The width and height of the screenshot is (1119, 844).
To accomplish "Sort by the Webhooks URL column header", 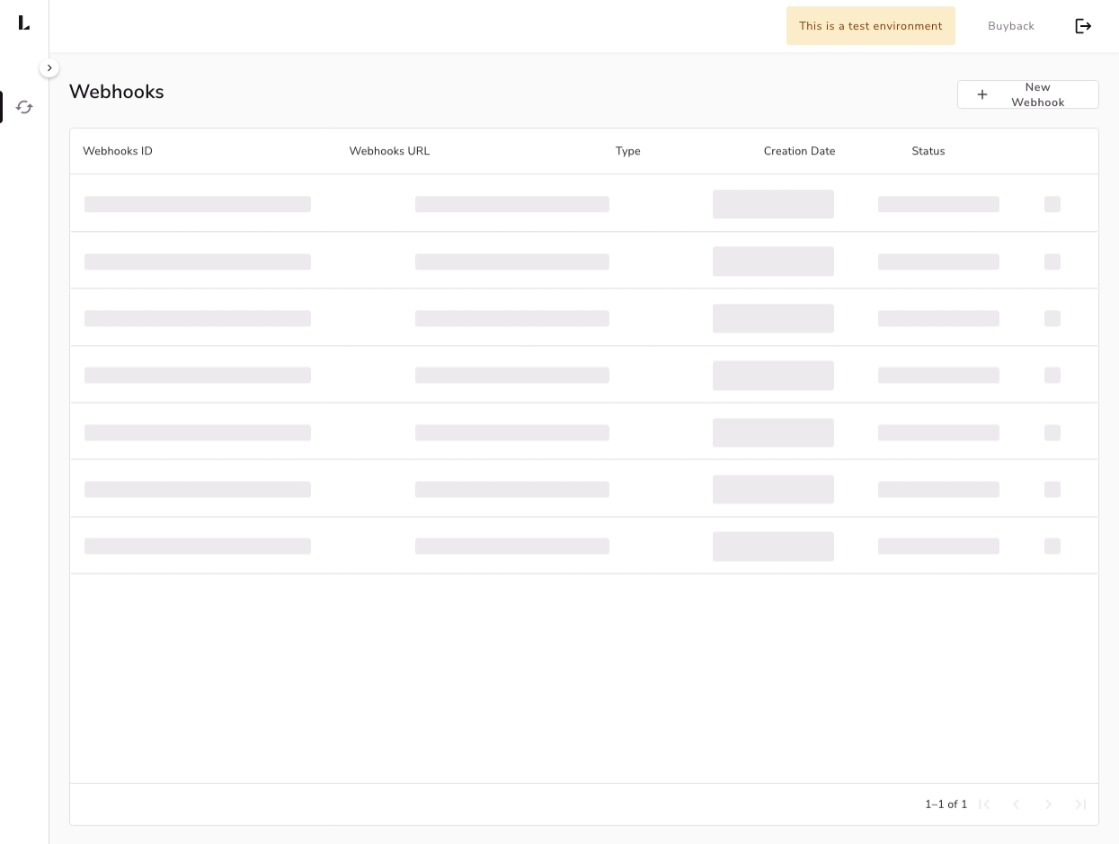I will coord(389,151).
